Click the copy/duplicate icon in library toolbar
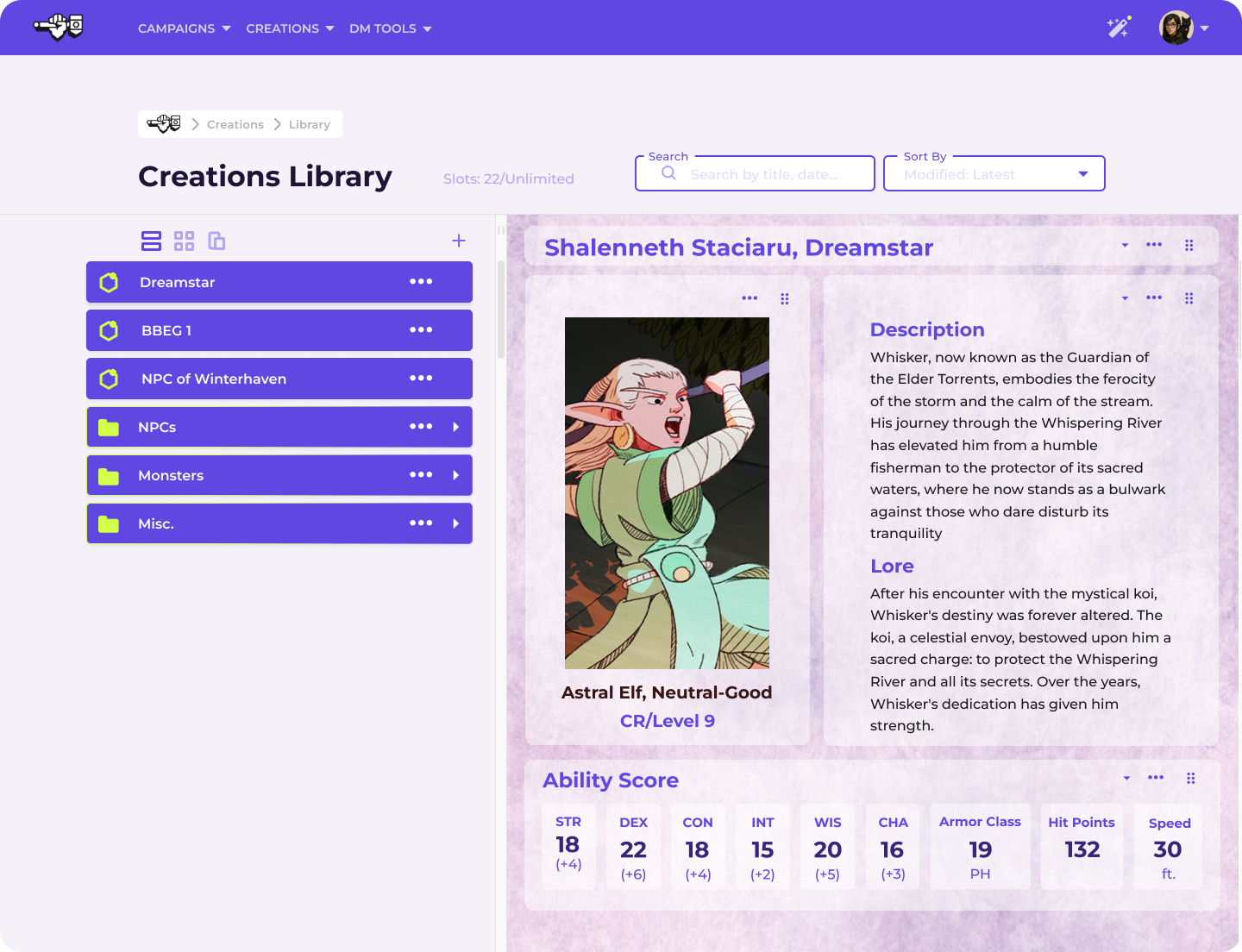The height and width of the screenshot is (952, 1242). [216, 241]
